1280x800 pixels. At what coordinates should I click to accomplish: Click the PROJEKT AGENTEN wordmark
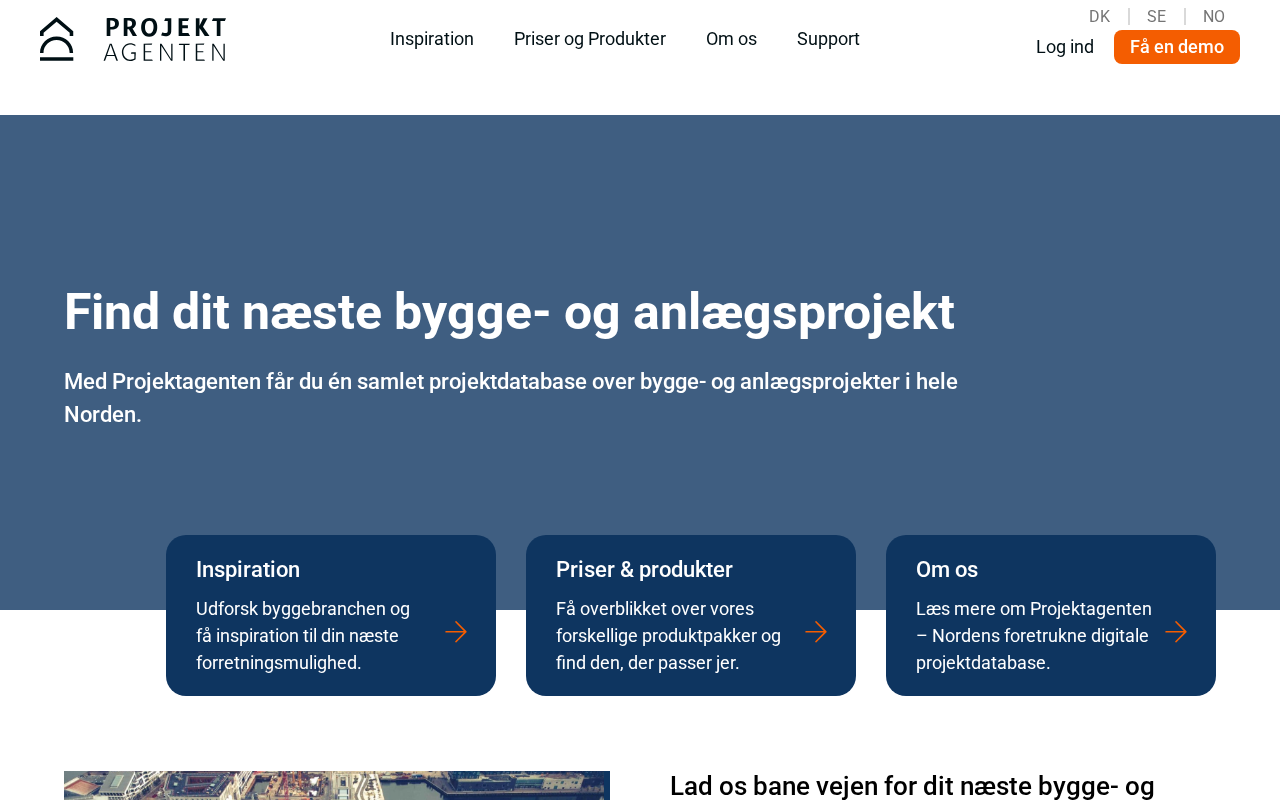click(x=165, y=39)
